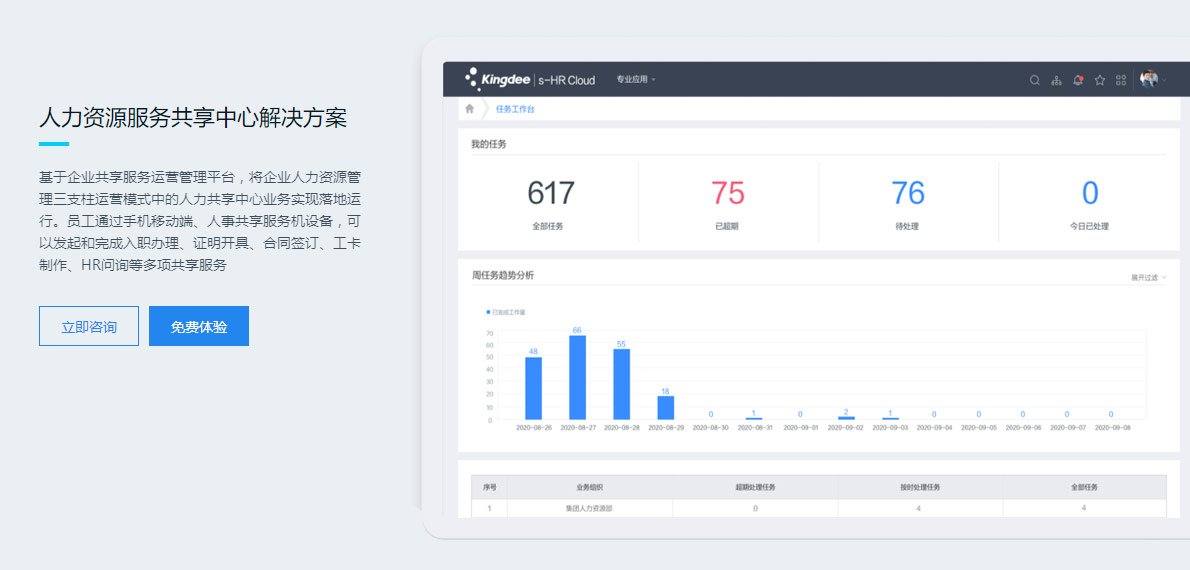The height and width of the screenshot is (570, 1190).
Task: Click the 立即咨询 button
Action: [89, 326]
